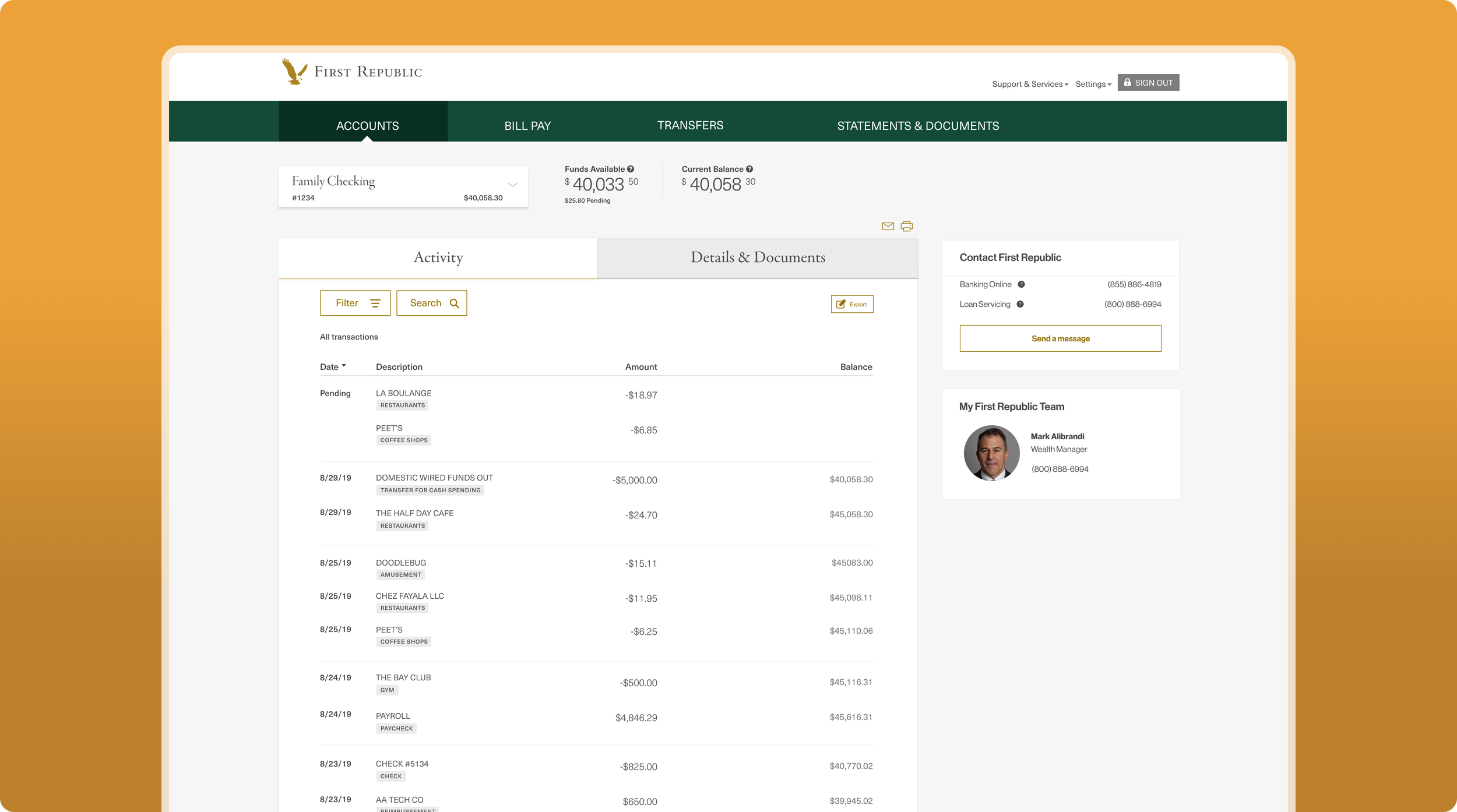
Task: Open help for Current Balance
Action: tap(749, 170)
